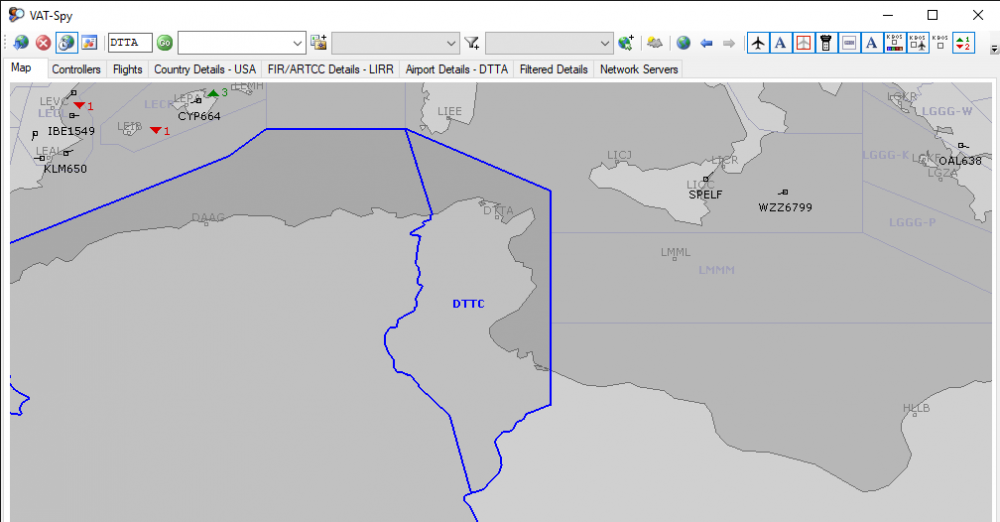Screen dimensions: 1000x522
Task: Expand the toolbar overflow arrow
Action: (993, 48)
